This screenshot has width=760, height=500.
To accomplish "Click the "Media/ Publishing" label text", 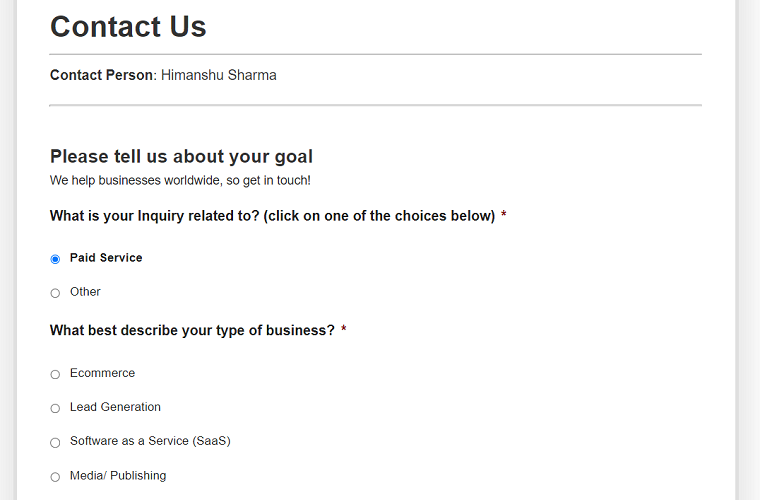I will point(118,476).
